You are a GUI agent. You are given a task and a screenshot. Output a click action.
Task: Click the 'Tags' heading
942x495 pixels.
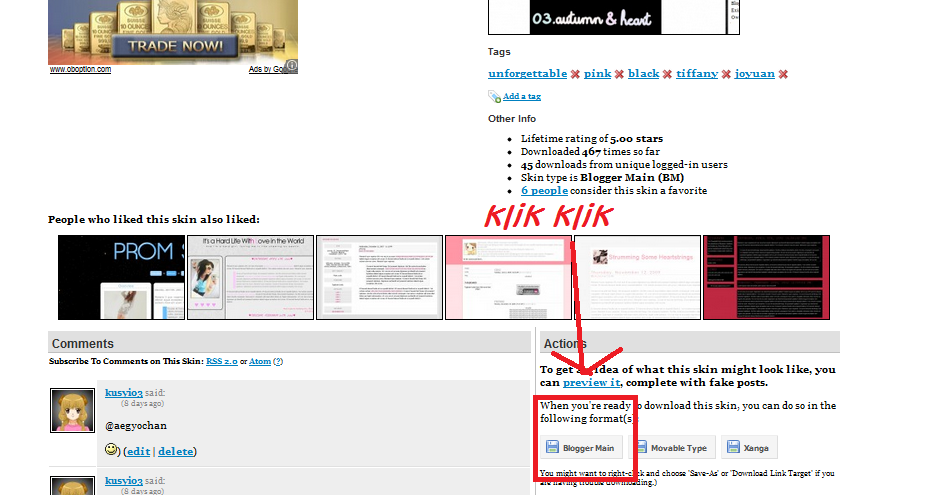point(499,52)
